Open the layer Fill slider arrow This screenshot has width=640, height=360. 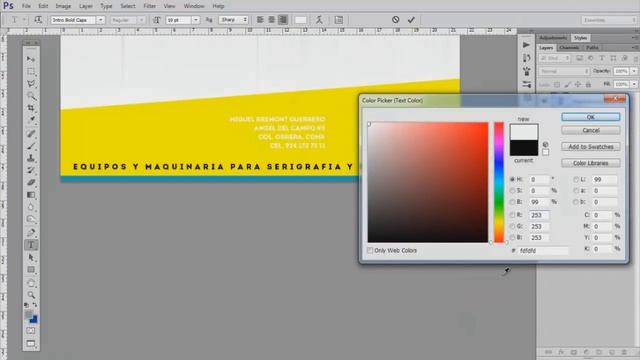pos(634,84)
